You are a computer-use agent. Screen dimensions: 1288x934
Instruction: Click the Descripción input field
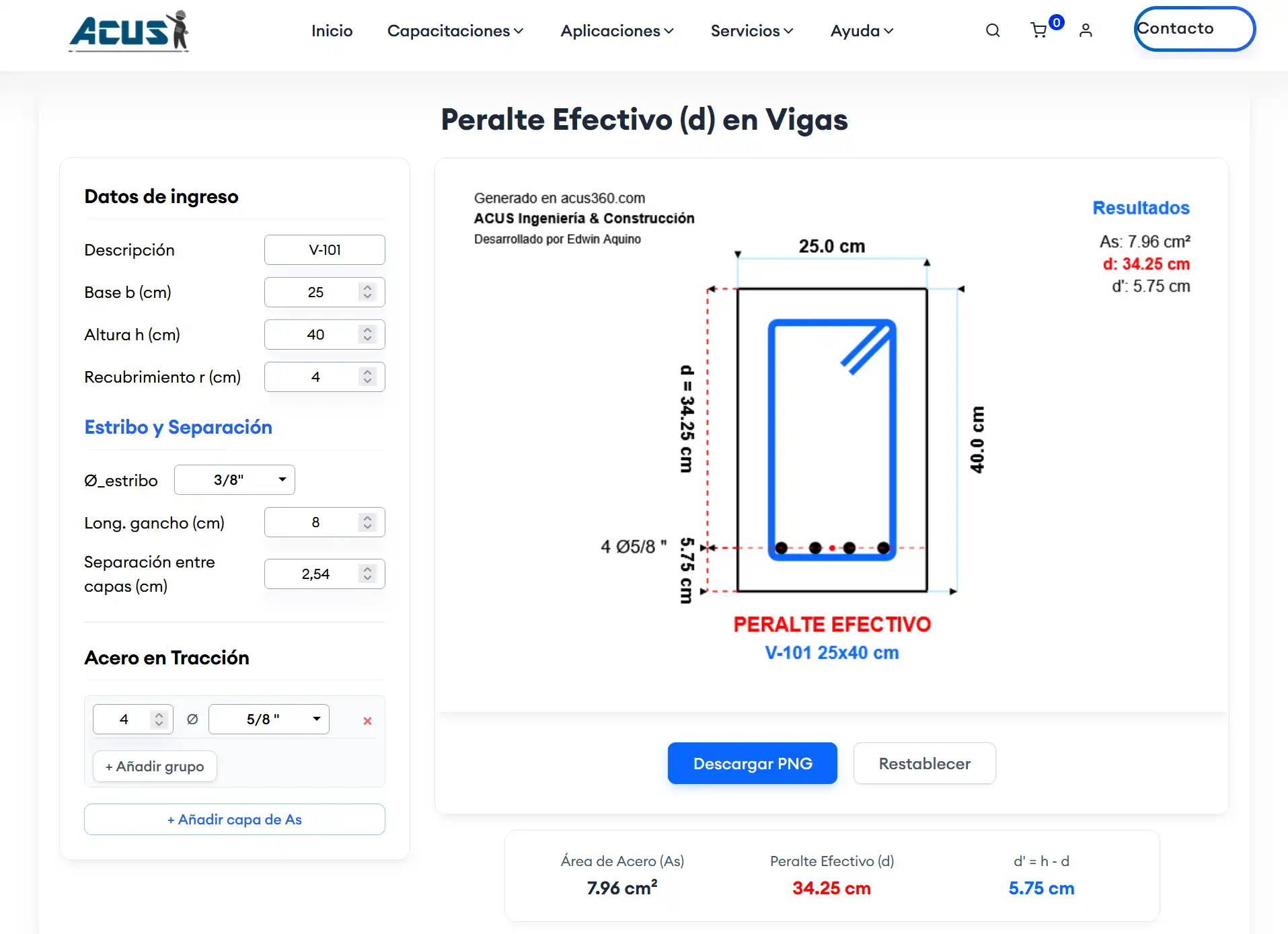(x=325, y=250)
